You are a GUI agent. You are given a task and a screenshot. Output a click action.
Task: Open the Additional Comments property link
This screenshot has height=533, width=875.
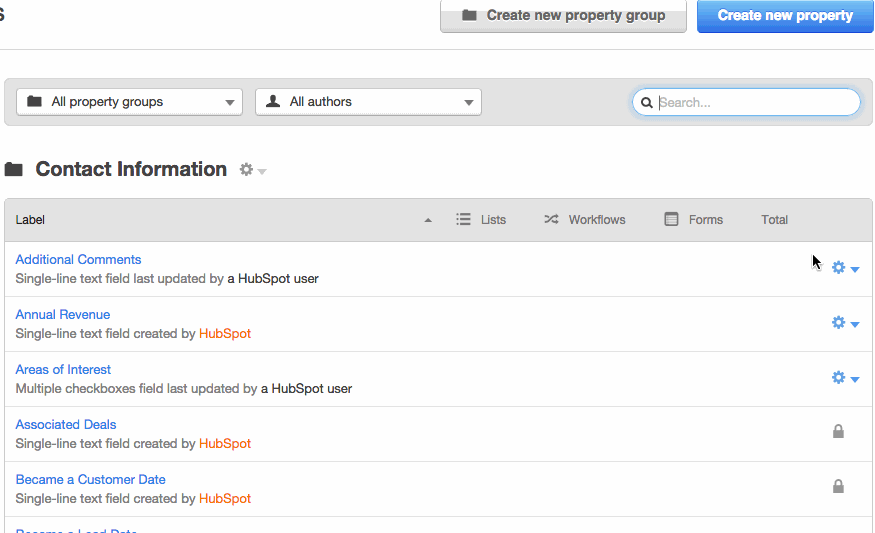tap(78, 260)
